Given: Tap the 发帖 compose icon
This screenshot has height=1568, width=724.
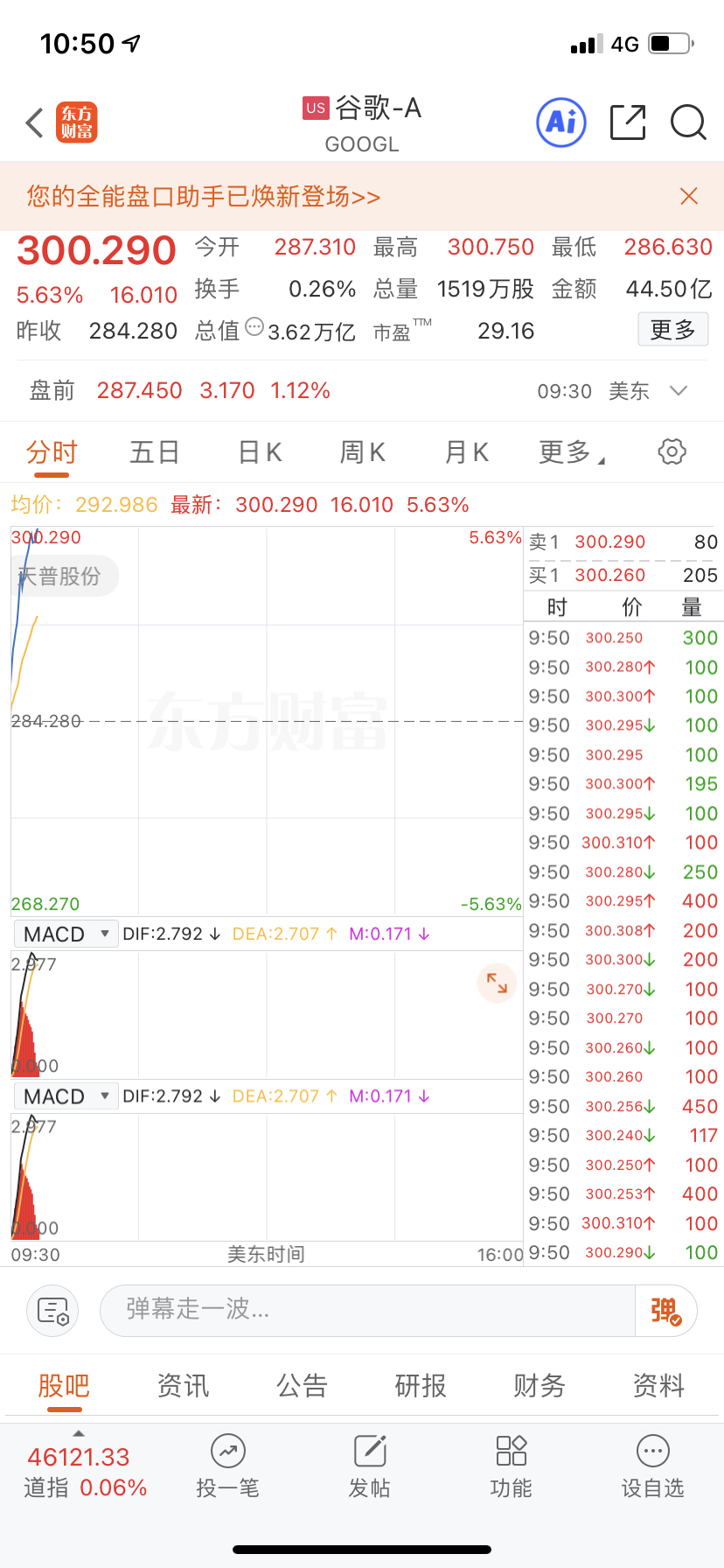Looking at the screenshot, I should (370, 1452).
